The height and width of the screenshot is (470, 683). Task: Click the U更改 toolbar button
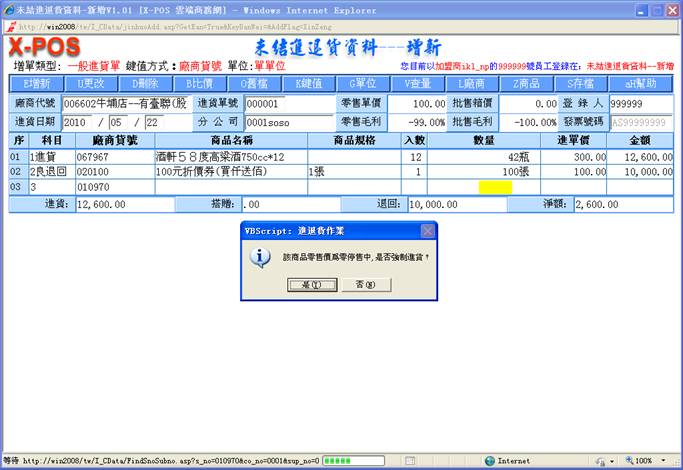[90, 84]
